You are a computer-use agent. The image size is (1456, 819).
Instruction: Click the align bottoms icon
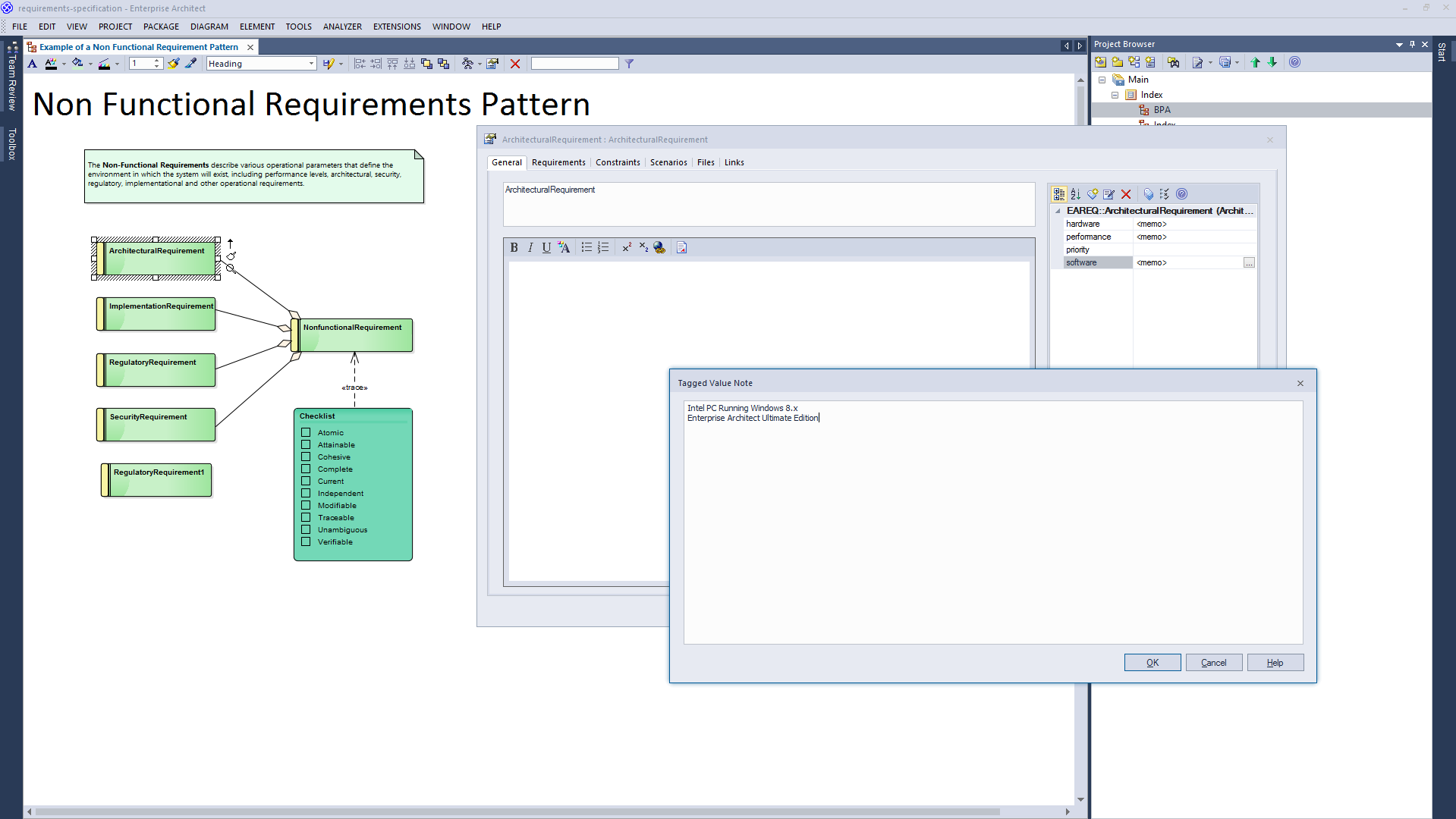coord(410,64)
